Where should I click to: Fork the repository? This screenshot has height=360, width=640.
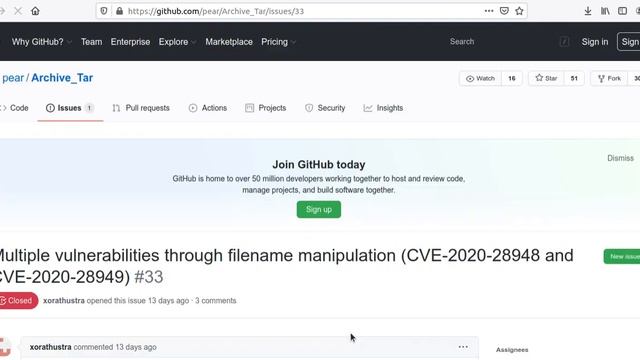tap(609, 78)
